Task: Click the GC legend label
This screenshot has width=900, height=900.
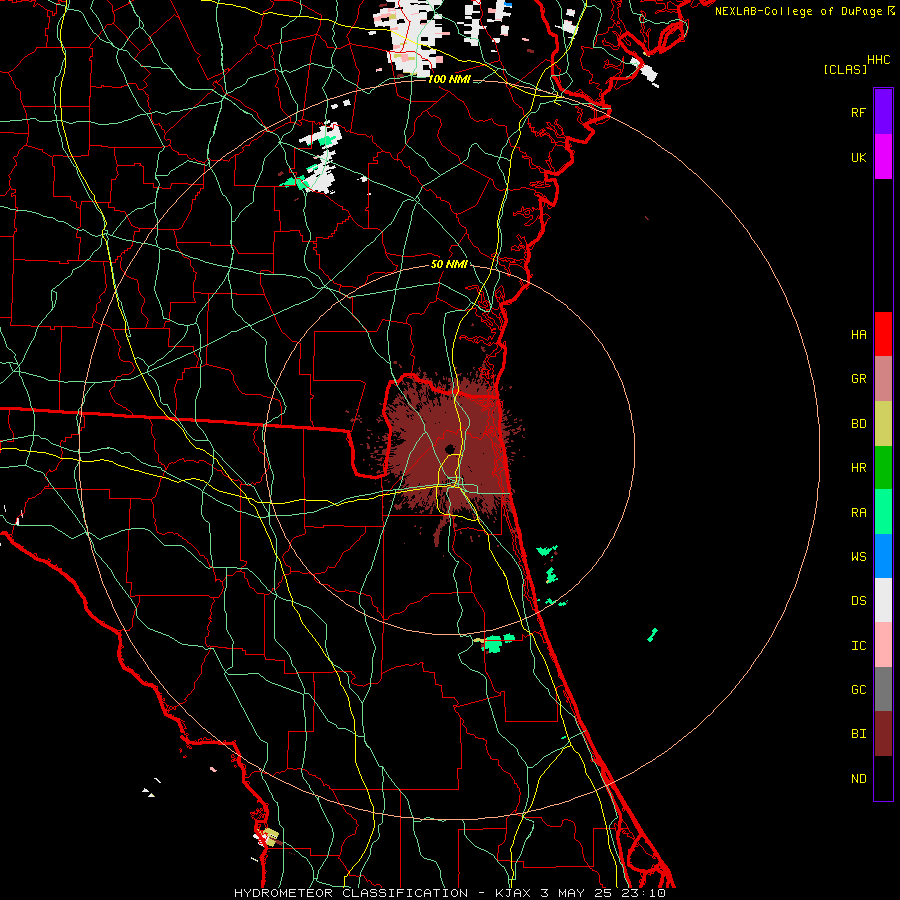Action: 858,690
